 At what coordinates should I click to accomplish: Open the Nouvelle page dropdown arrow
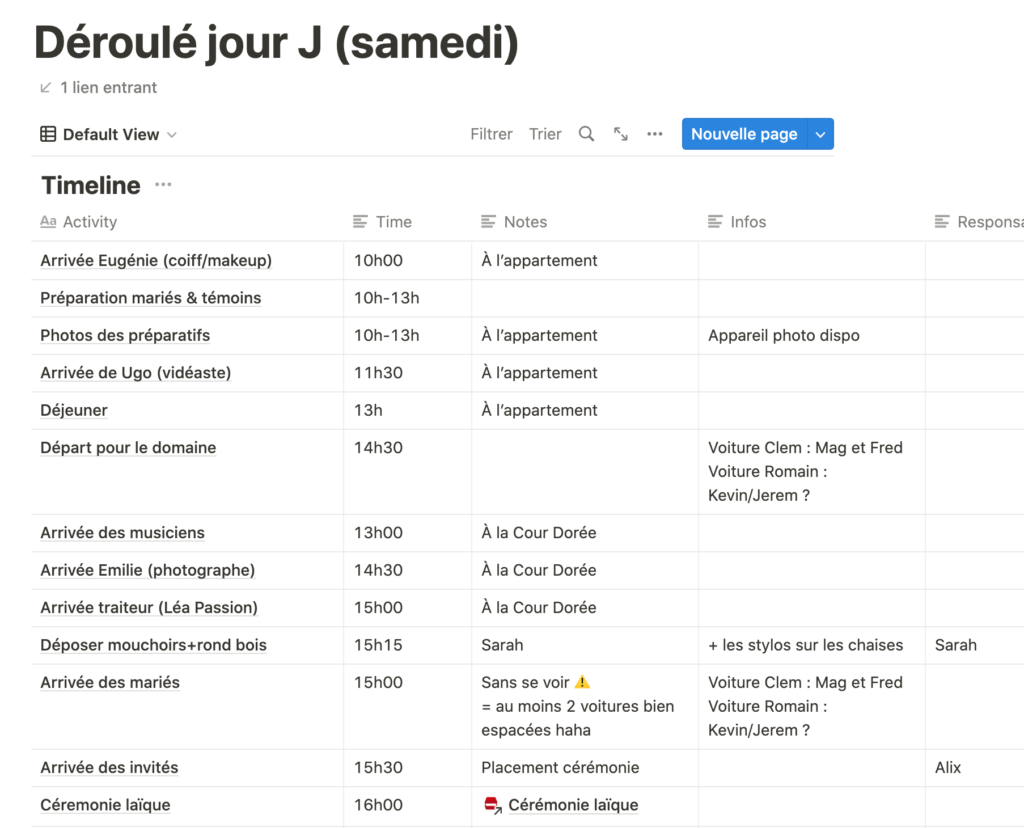(821, 134)
